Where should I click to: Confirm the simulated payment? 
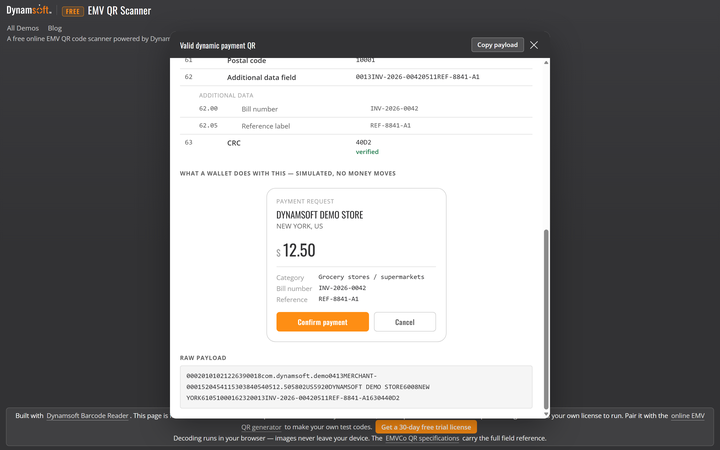coord(322,322)
